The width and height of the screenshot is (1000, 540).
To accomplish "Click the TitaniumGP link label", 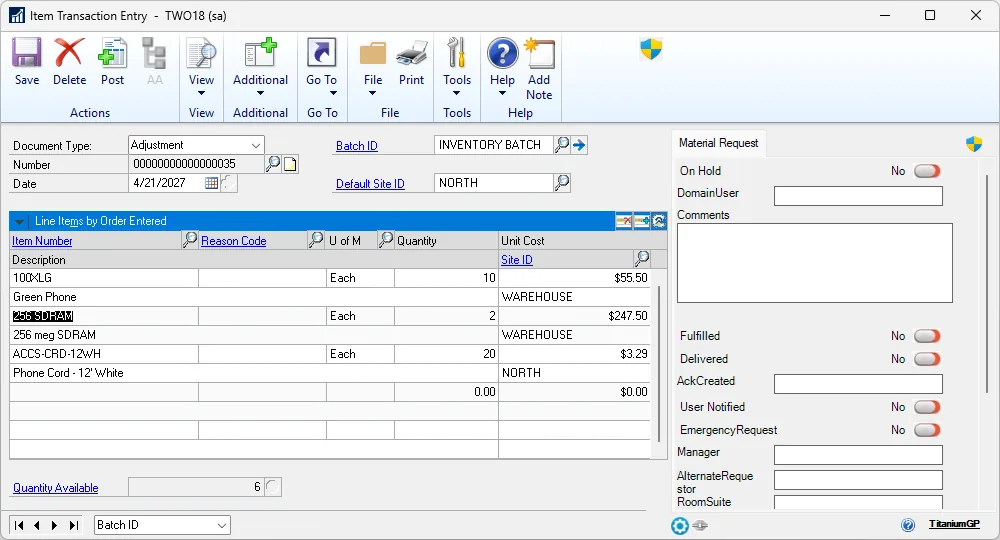I will 953,524.
